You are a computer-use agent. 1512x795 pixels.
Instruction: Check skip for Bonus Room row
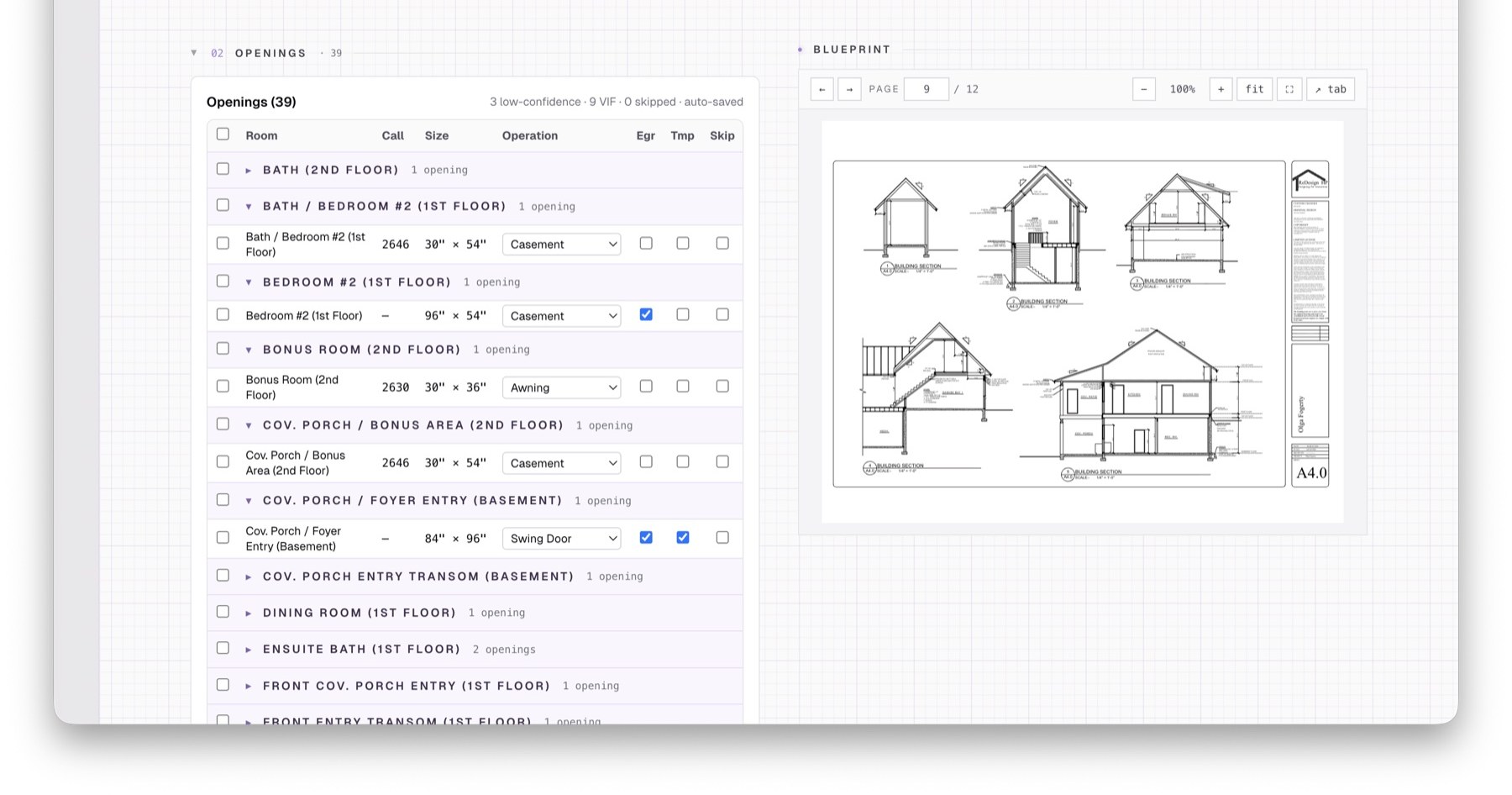(722, 386)
